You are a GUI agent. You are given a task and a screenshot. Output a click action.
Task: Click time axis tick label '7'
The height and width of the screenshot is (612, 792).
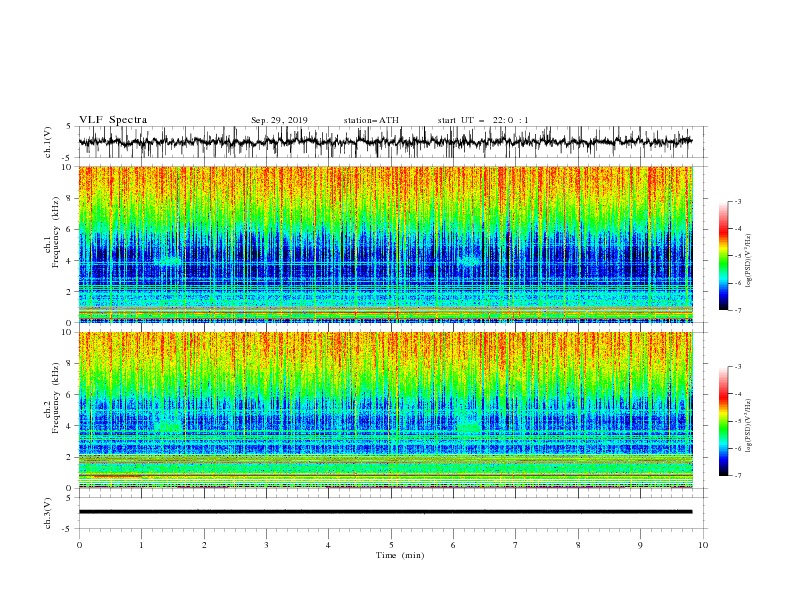tap(516, 545)
